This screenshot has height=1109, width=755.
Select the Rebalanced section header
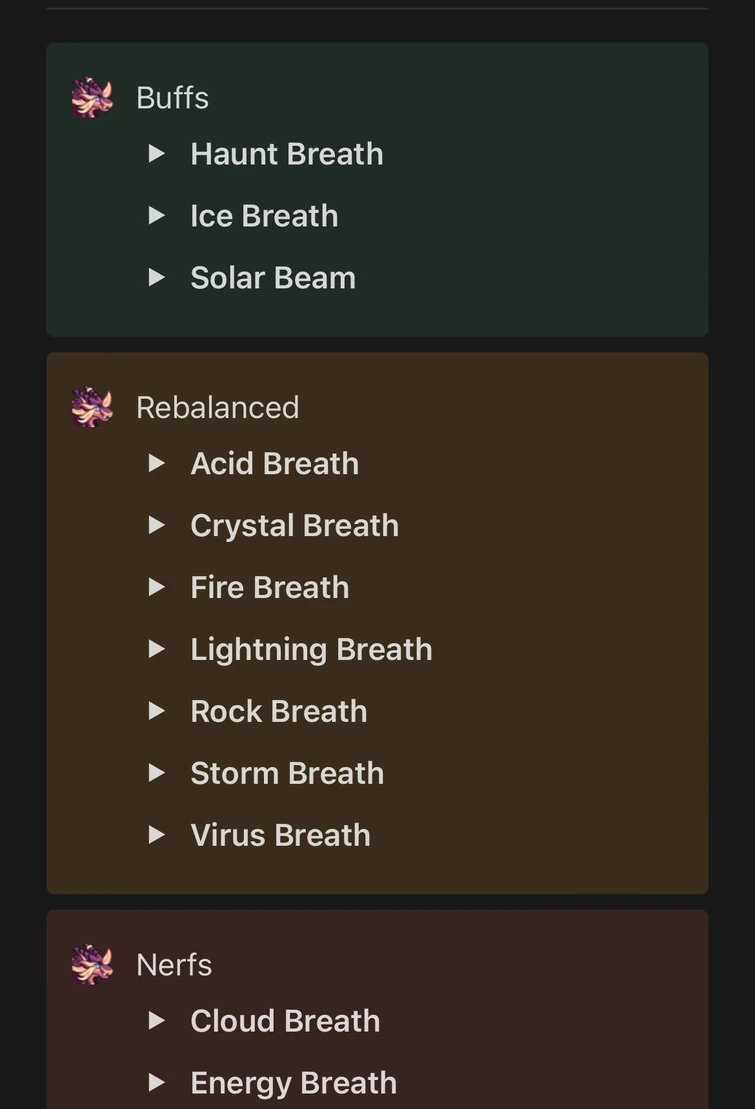coord(217,407)
